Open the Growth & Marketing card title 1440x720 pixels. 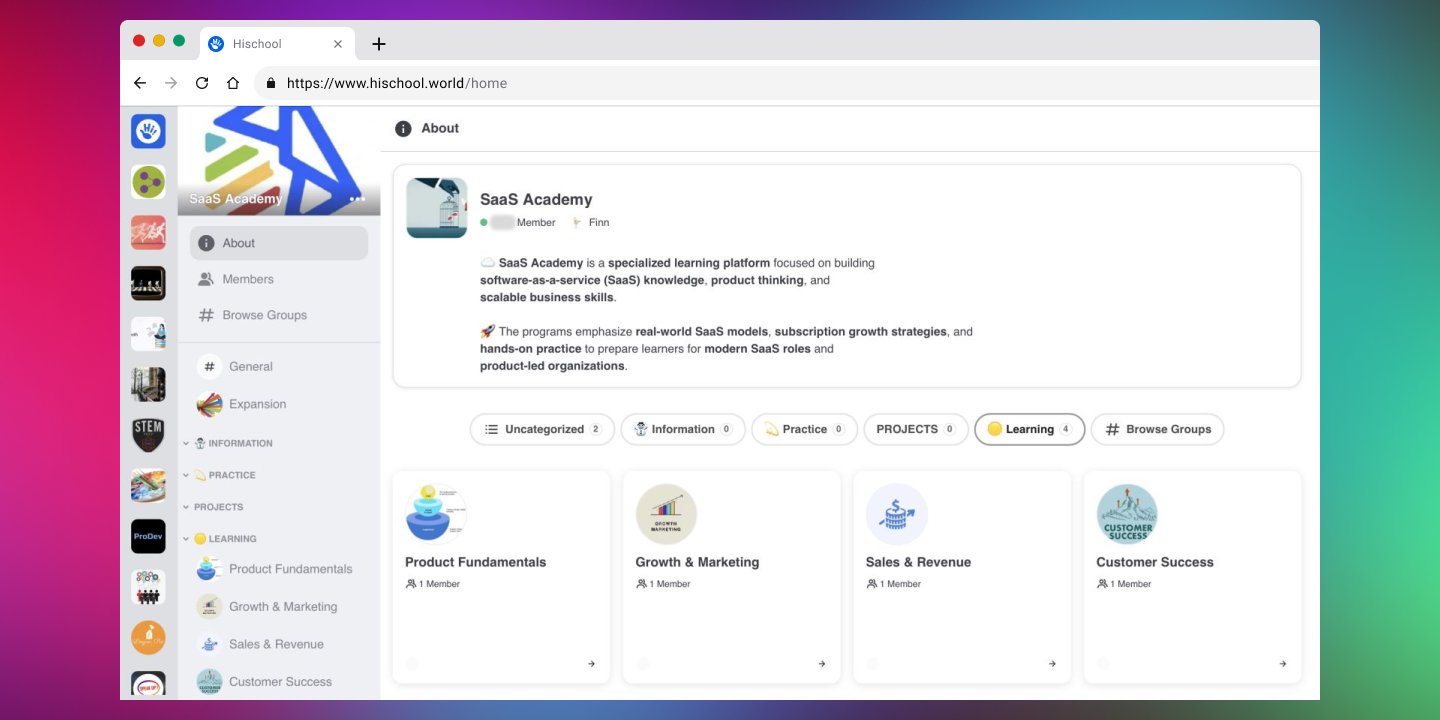point(697,562)
